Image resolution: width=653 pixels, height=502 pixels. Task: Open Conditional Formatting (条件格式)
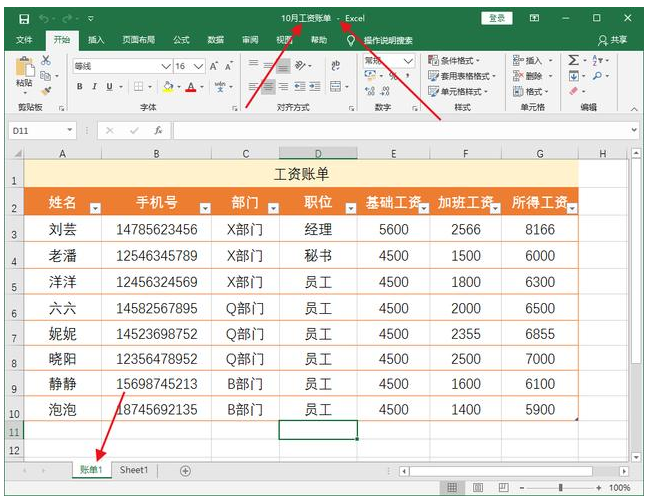tap(458, 61)
